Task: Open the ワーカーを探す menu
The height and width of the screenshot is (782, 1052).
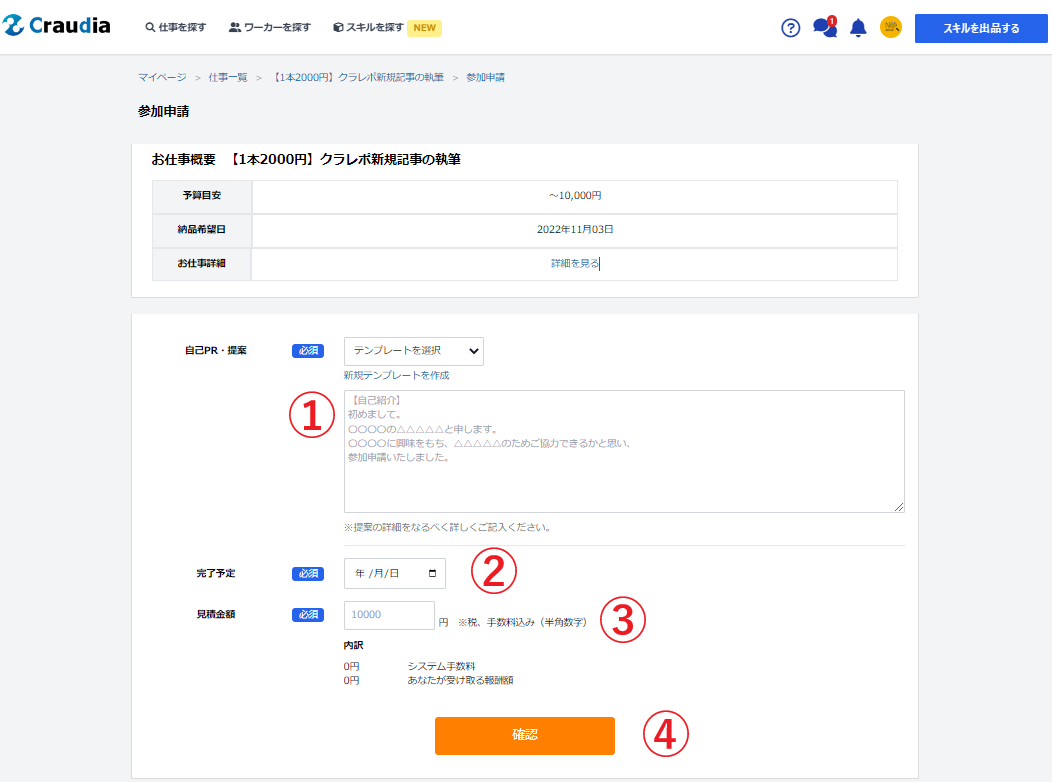Action: pos(269,28)
